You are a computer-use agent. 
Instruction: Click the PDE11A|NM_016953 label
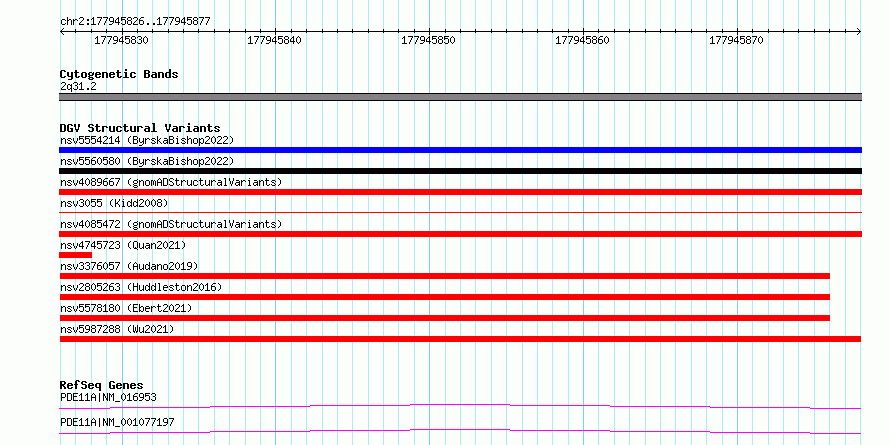click(x=108, y=397)
